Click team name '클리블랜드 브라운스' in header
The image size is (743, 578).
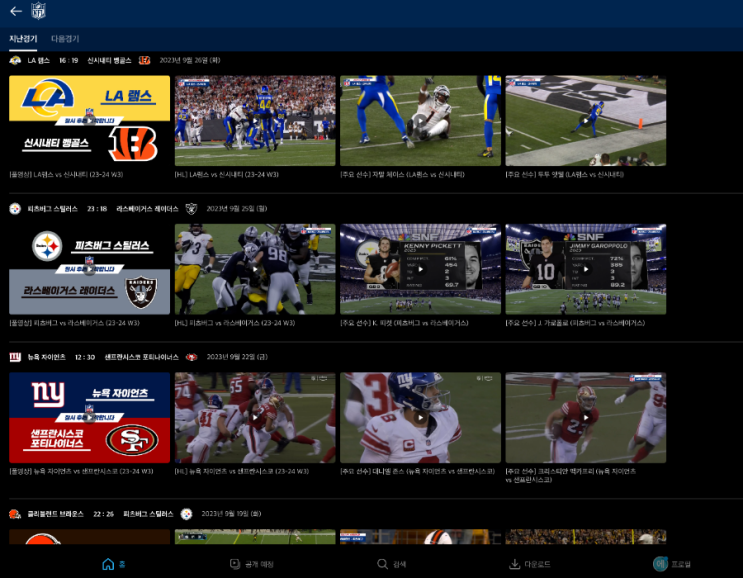point(55,514)
